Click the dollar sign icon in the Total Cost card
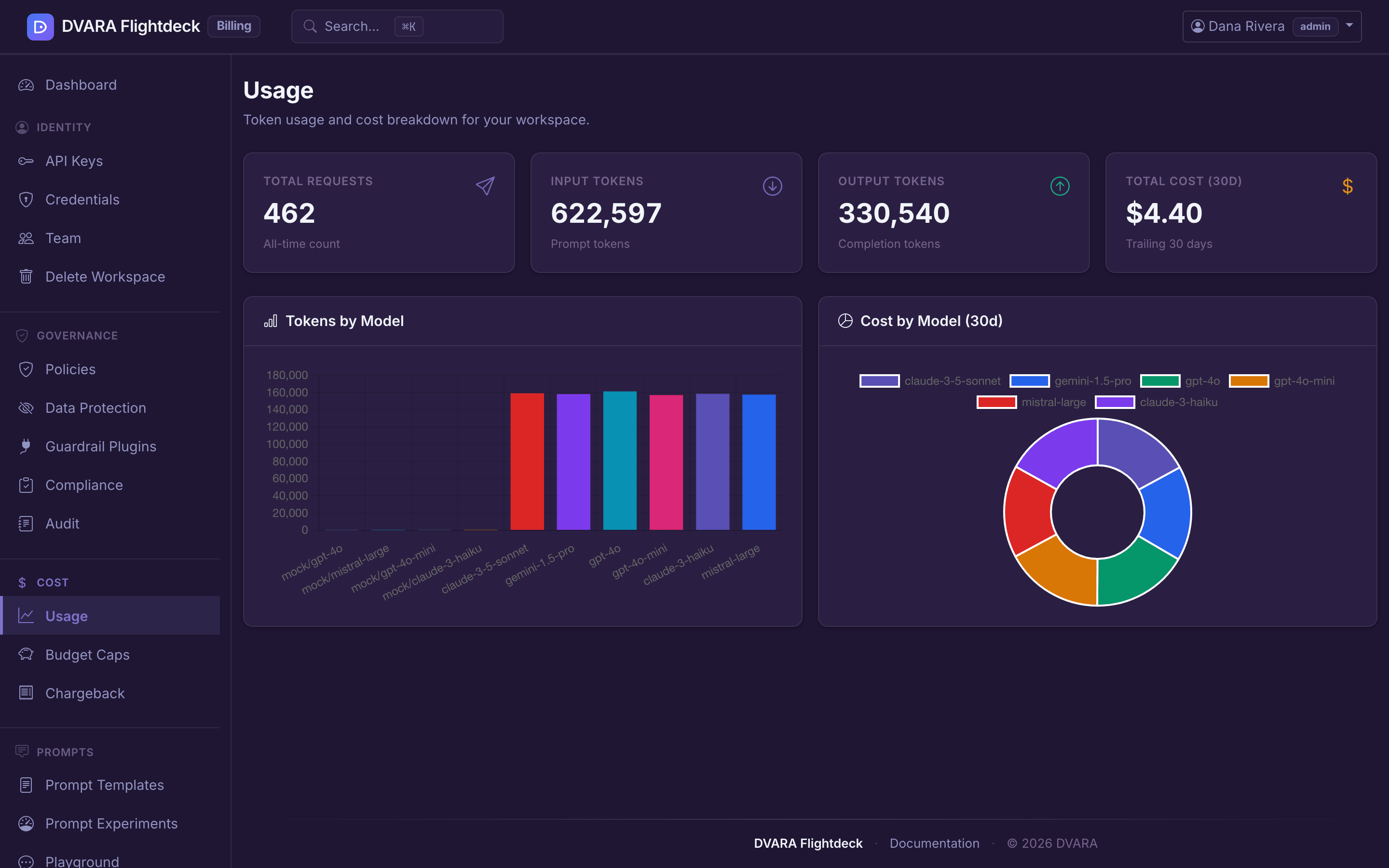 tap(1348, 186)
